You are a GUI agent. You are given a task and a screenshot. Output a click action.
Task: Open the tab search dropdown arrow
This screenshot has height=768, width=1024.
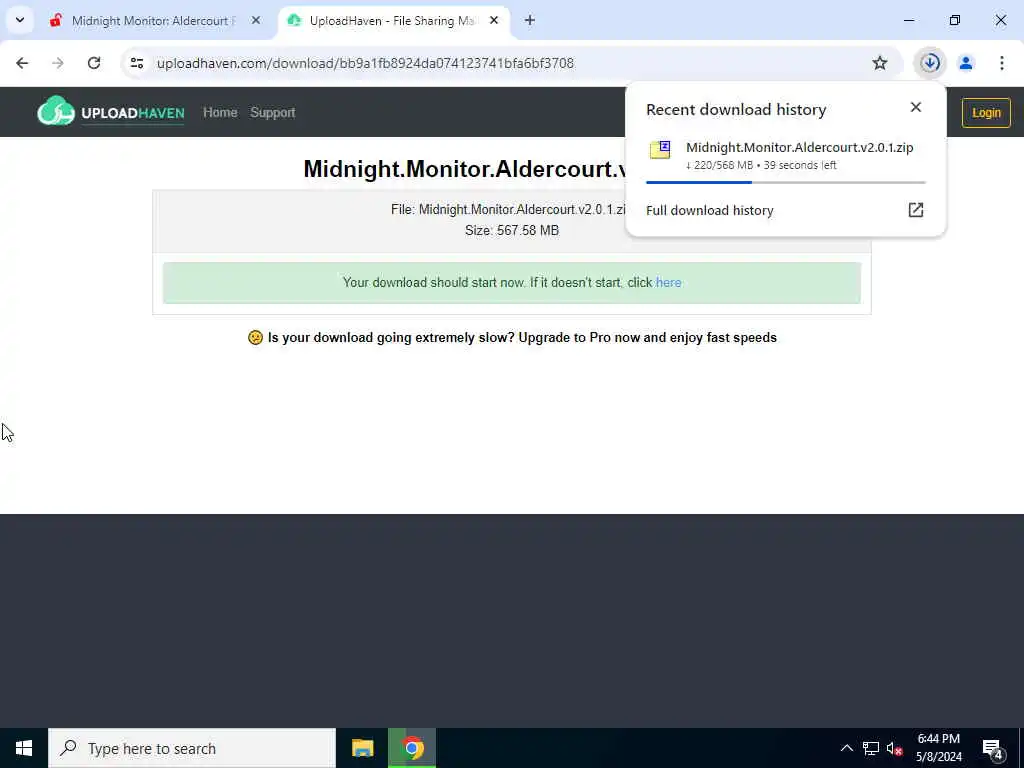(20, 20)
